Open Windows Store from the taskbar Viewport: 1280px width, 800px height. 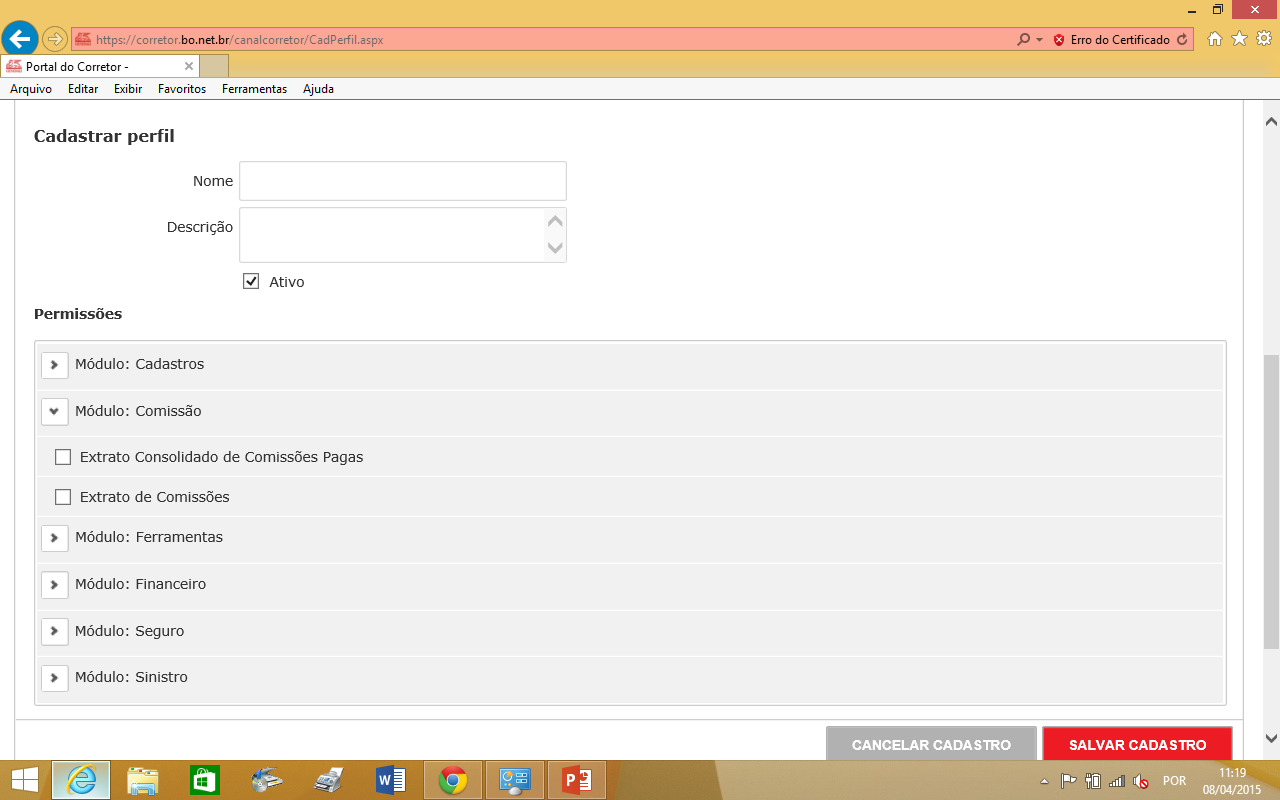tap(204, 780)
